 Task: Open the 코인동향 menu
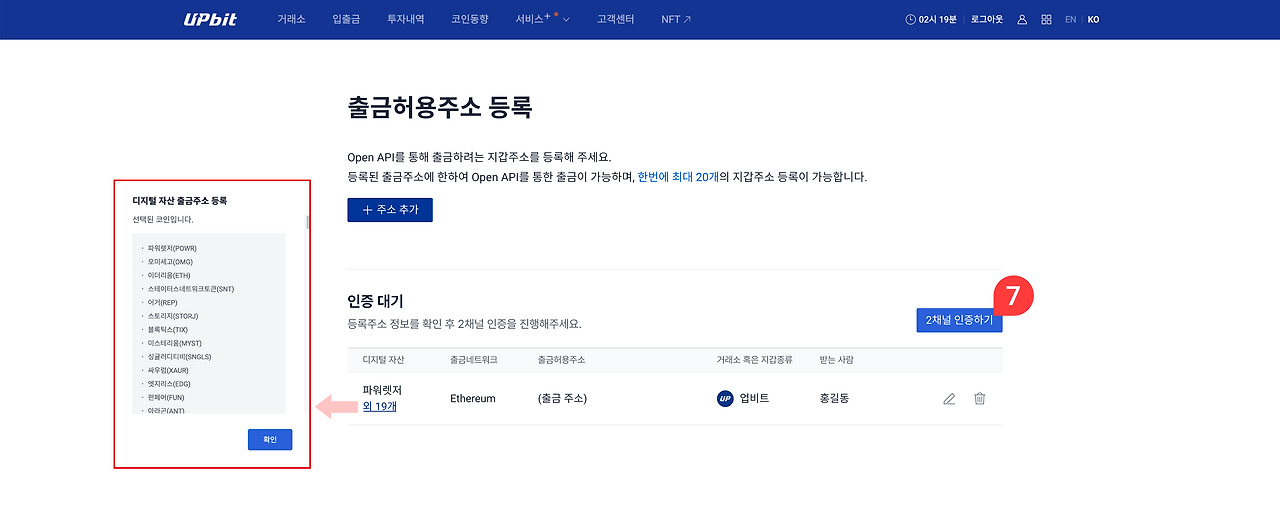tap(470, 19)
